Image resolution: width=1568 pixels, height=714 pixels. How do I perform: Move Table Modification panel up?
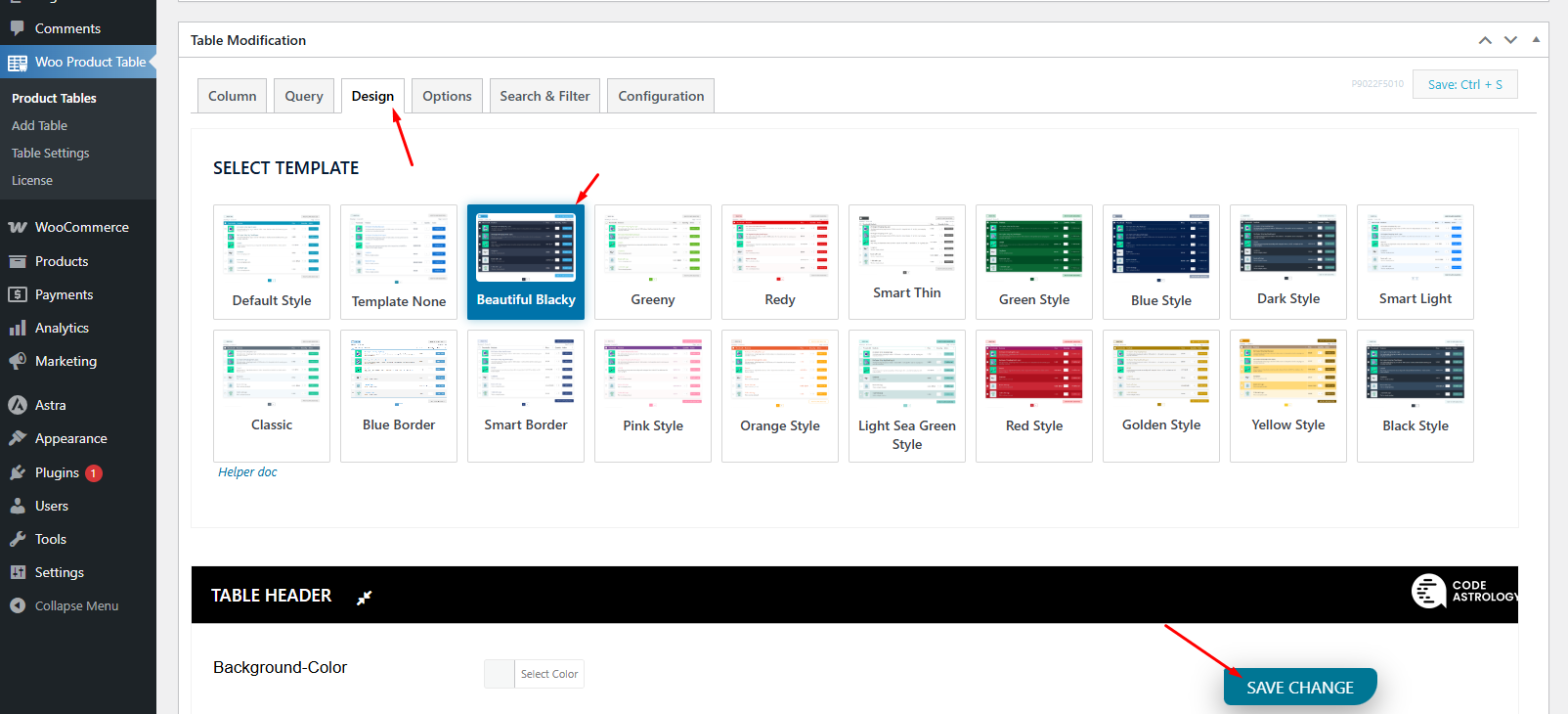[1485, 40]
